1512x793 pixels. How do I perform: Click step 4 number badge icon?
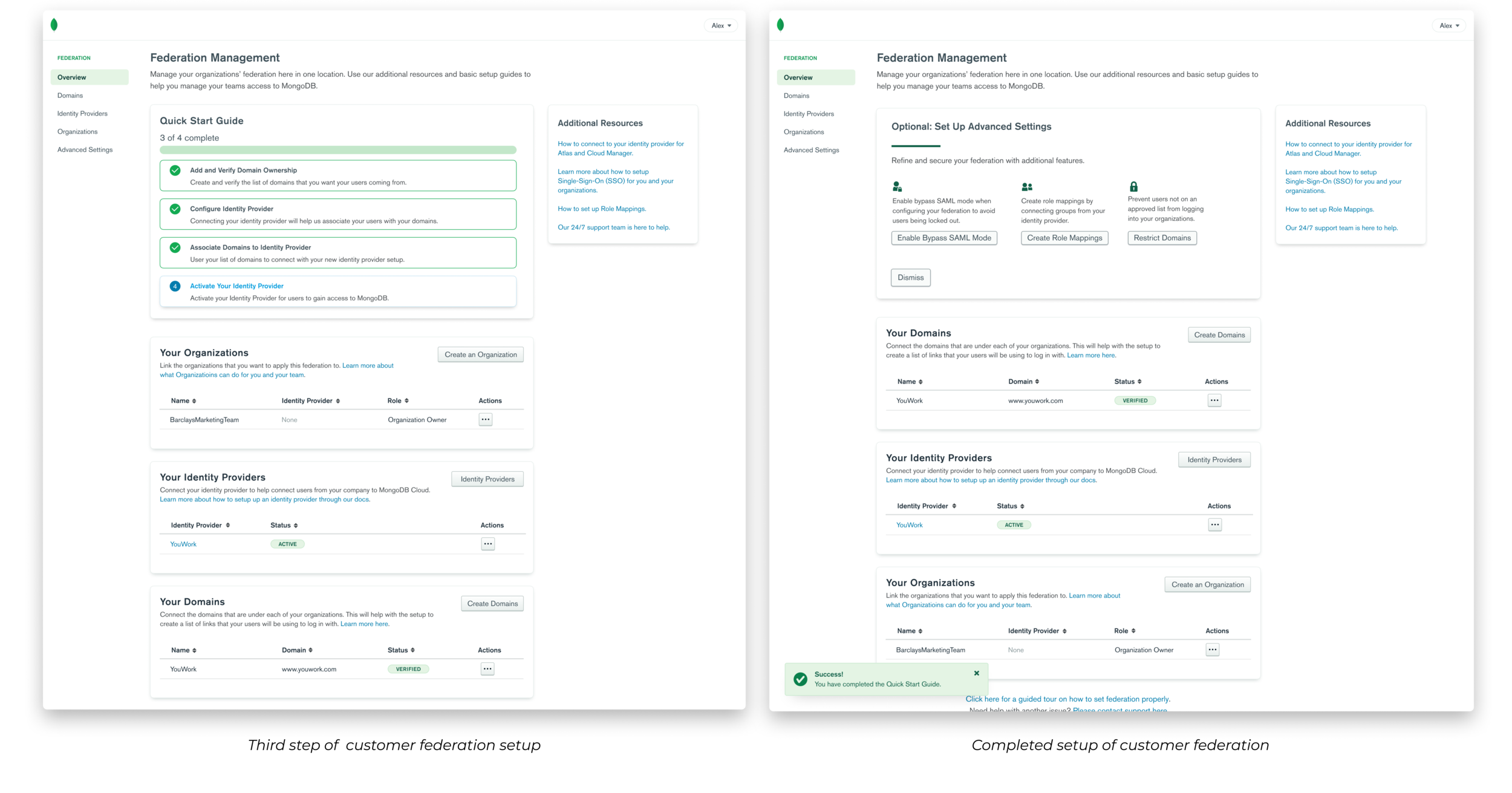point(175,286)
